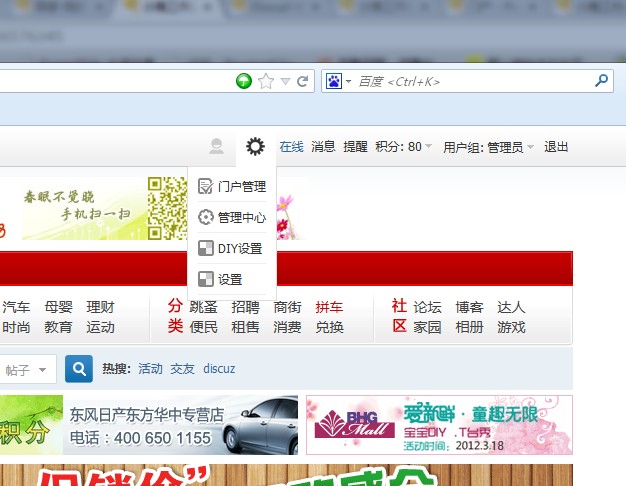Viewport: 626px width, 486px height.
Task: Click the 门户管理 edit icon
Action: tap(206, 186)
